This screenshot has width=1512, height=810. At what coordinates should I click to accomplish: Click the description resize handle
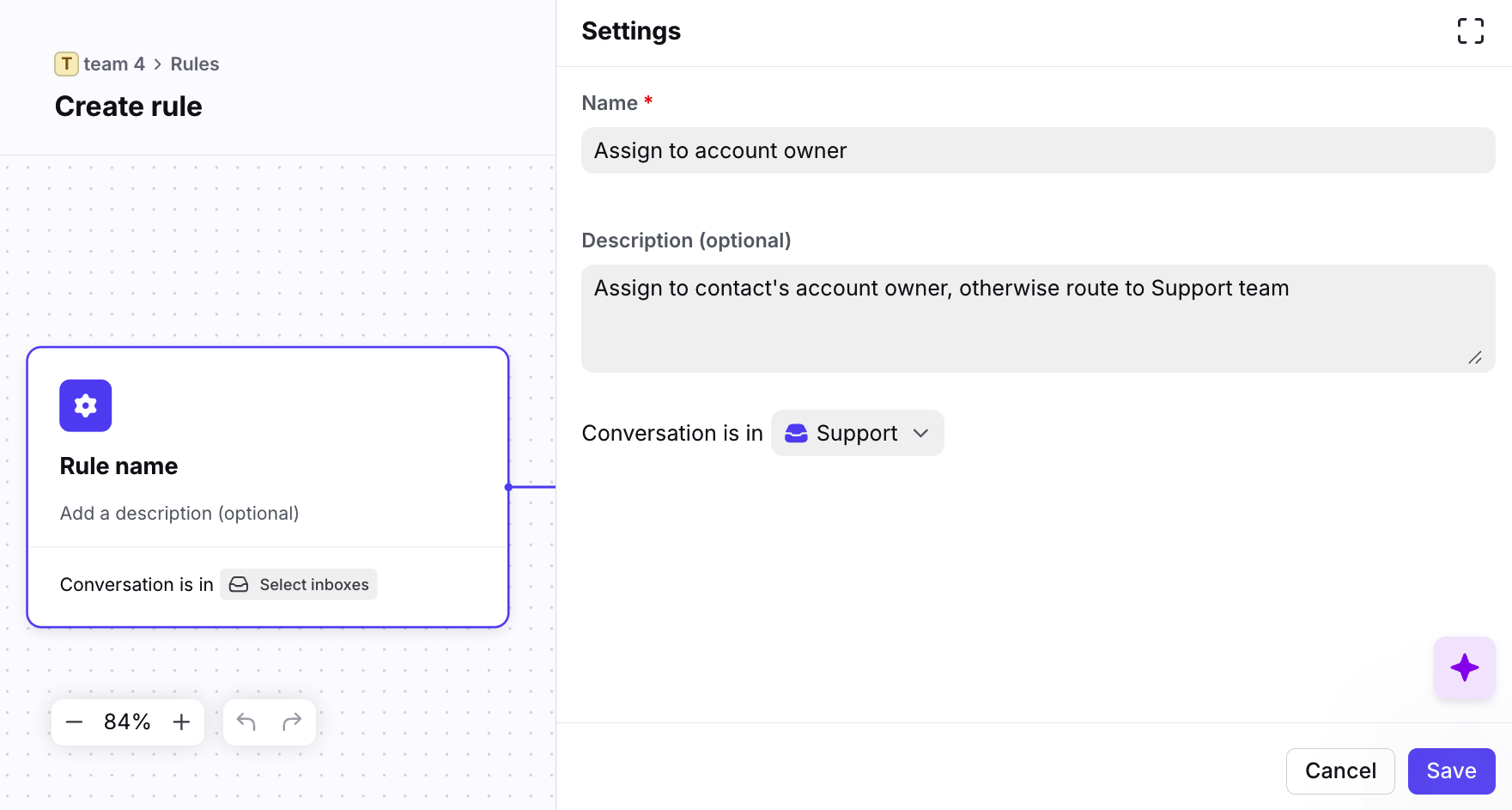click(x=1475, y=357)
